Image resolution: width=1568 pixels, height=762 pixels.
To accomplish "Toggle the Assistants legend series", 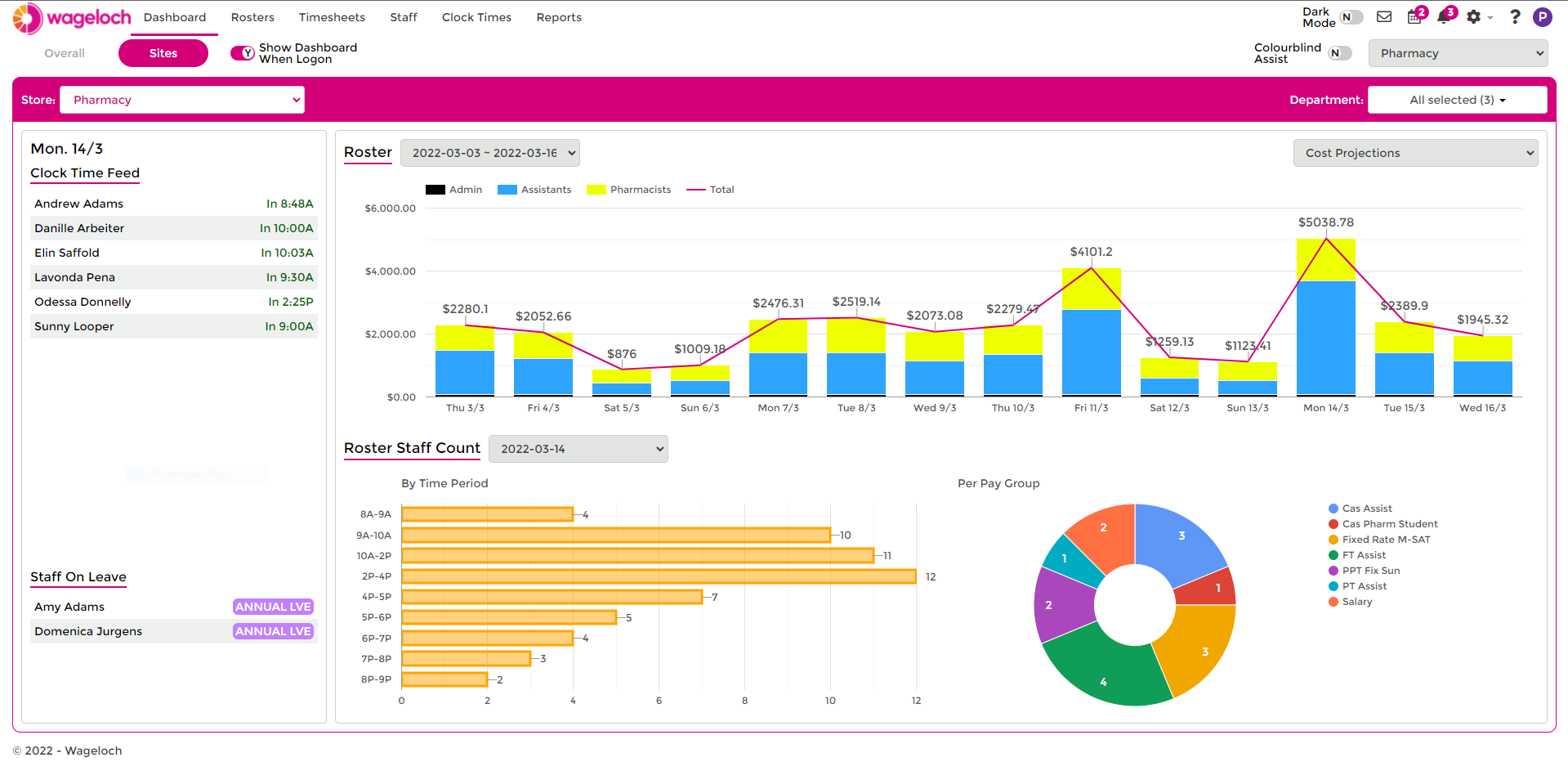I will click(x=534, y=190).
